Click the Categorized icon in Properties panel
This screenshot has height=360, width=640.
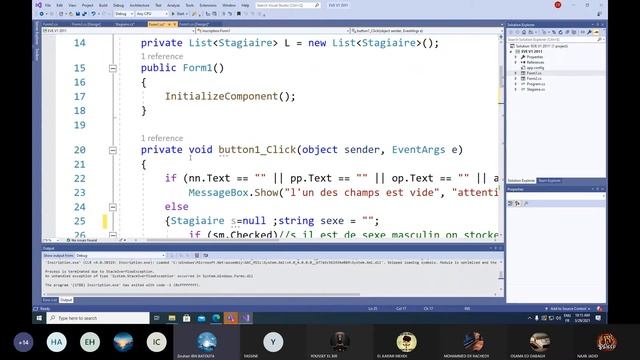(510, 203)
